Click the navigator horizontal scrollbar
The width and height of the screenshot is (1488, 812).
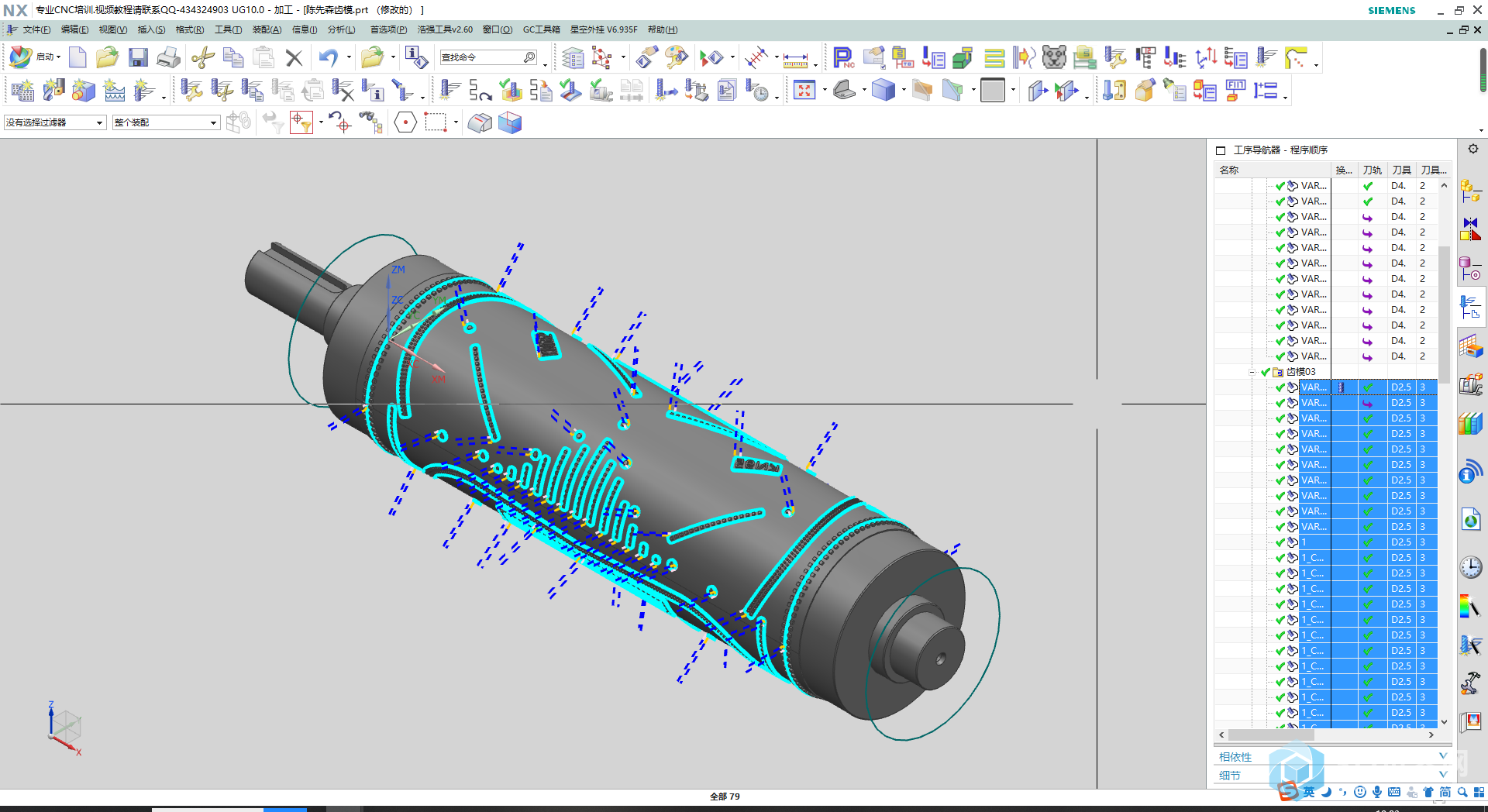(1327, 734)
